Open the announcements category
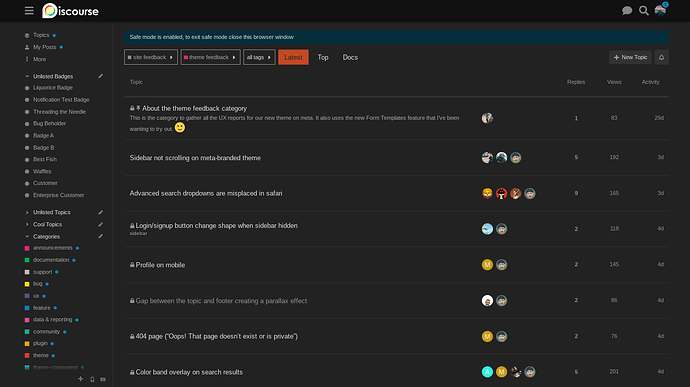Screen dimensions: 690x387 pos(52,248)
